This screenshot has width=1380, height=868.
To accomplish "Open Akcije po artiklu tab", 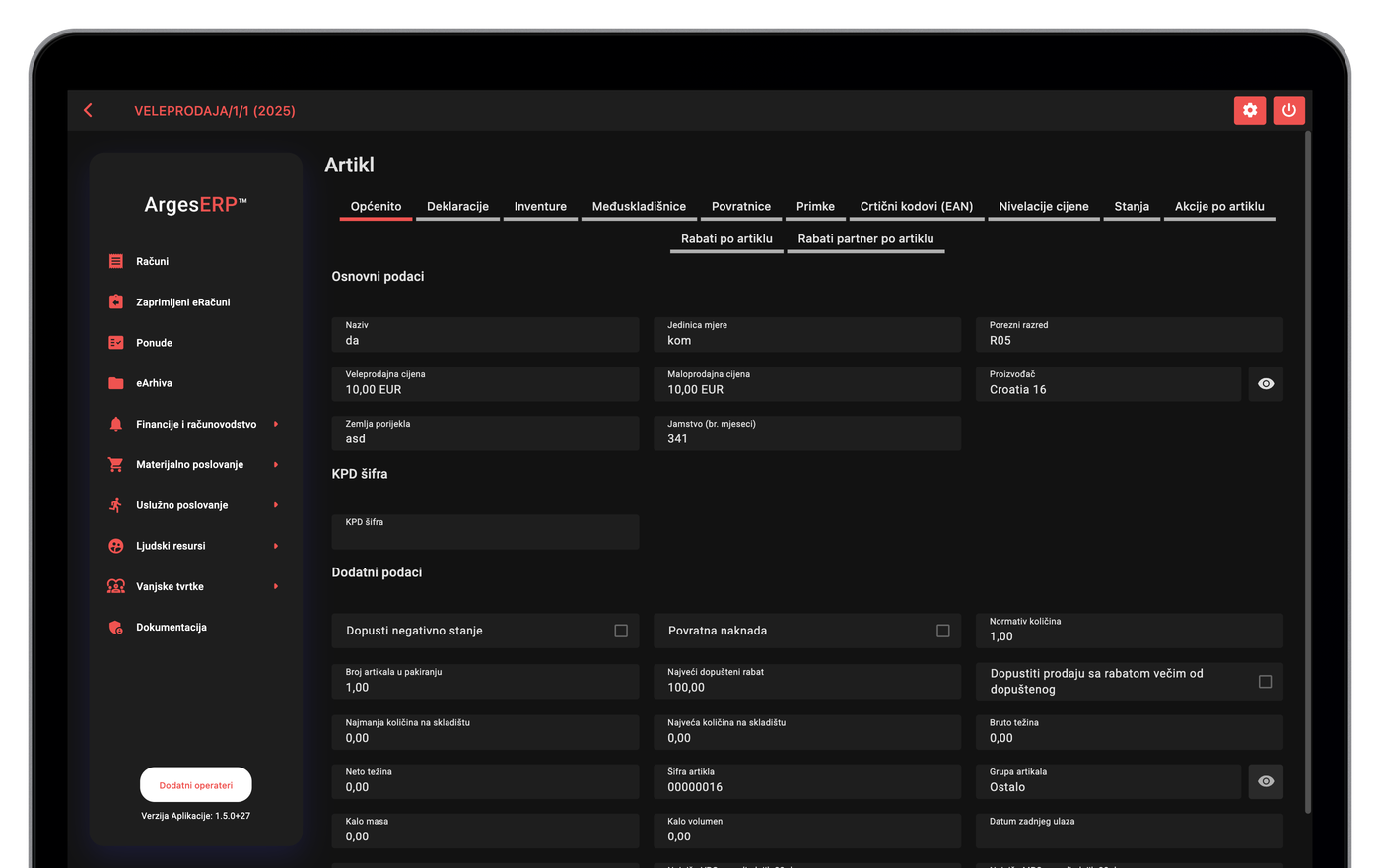I will pos(1219,206).
